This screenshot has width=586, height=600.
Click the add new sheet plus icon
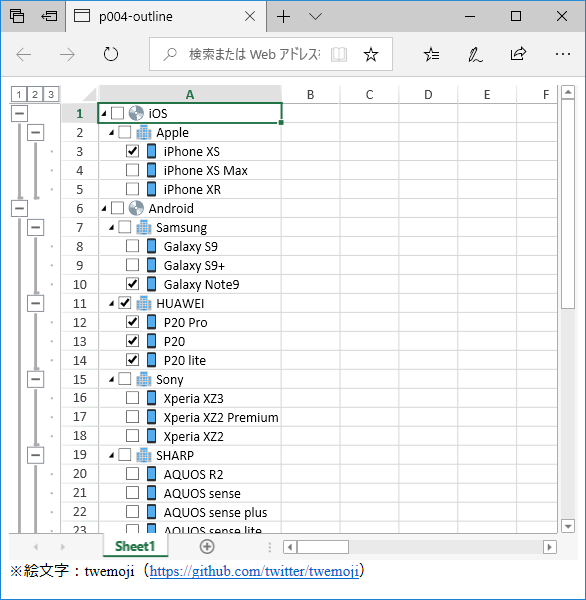point(207,546)
